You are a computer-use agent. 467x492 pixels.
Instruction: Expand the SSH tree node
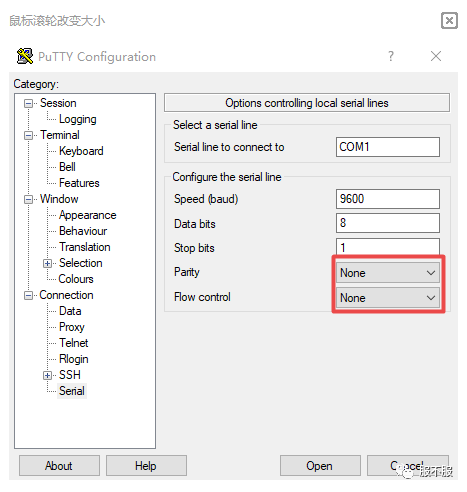(47, 375)
